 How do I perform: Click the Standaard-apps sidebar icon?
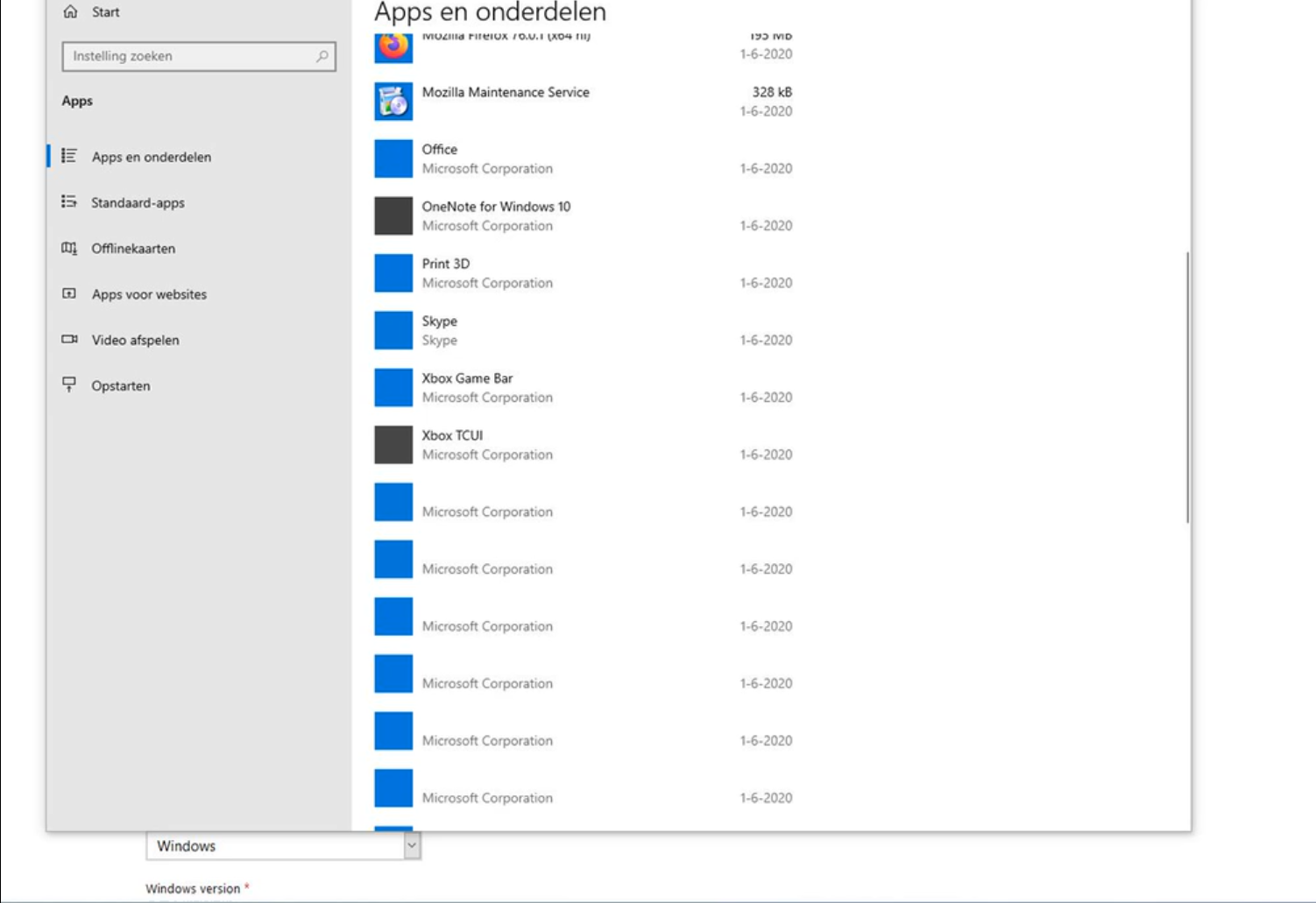point(69,201)
